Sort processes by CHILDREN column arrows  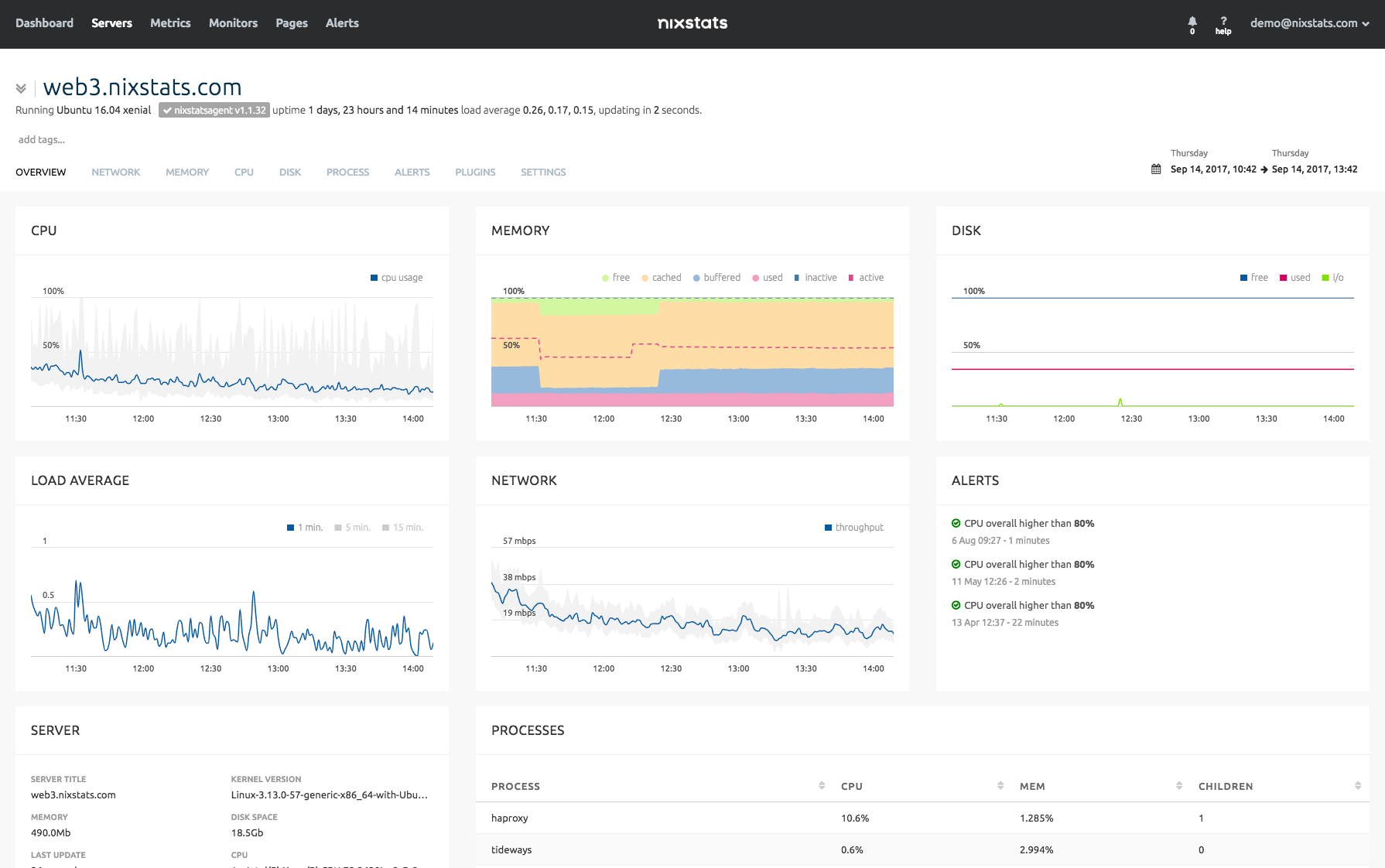tap(1358, 786)
